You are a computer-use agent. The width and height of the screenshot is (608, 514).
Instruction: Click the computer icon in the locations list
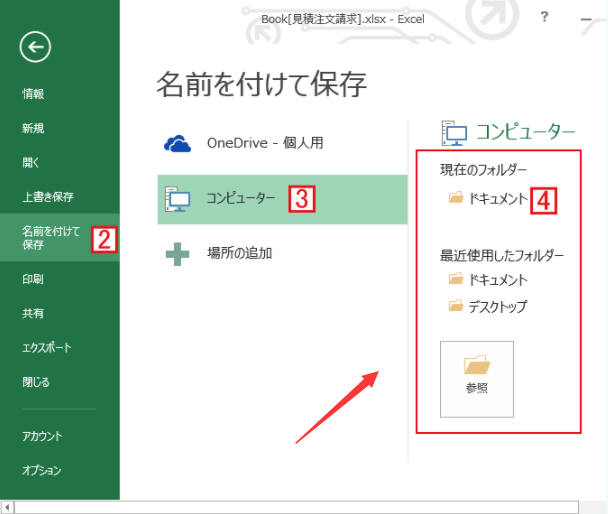click(177, 199)
